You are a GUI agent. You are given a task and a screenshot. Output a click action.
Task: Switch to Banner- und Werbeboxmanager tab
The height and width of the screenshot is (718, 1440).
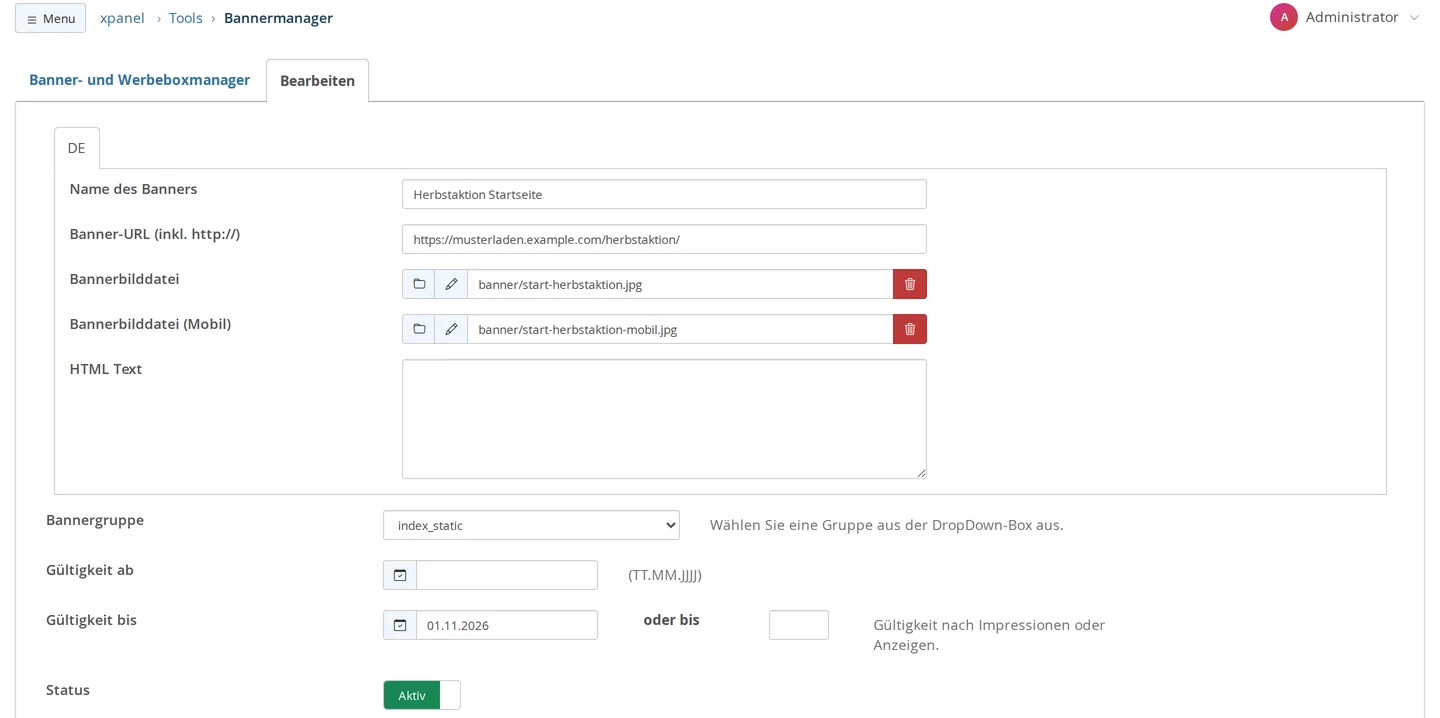tap(139, 80)
